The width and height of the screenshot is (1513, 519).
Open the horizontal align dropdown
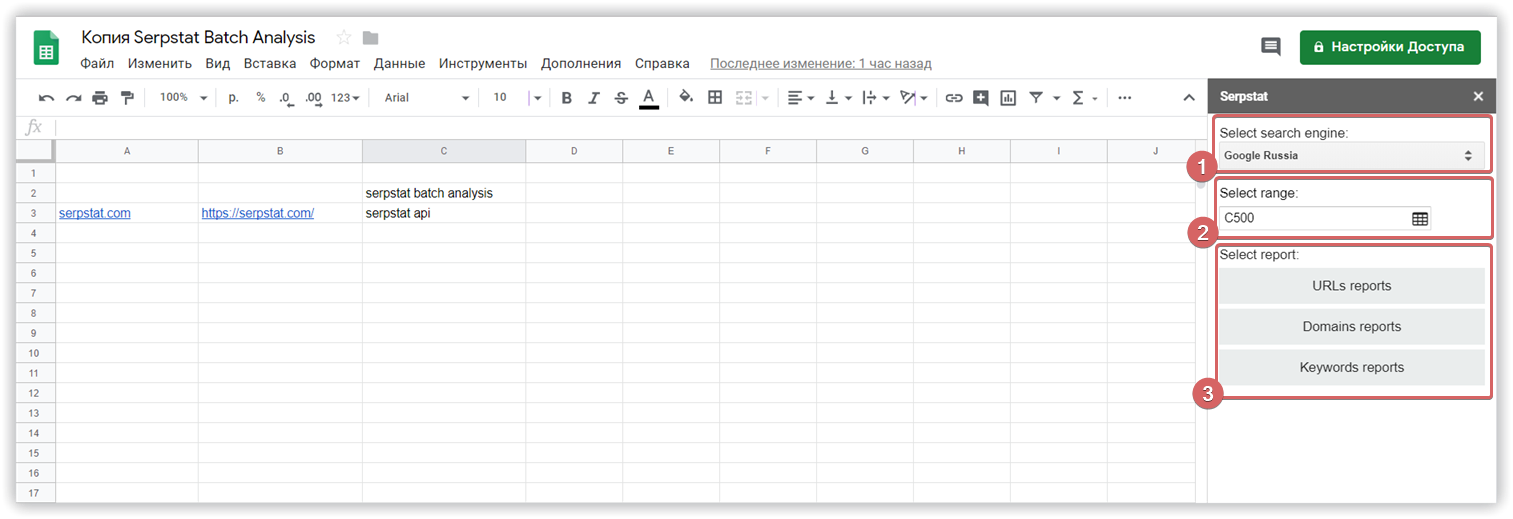(800, 98)
